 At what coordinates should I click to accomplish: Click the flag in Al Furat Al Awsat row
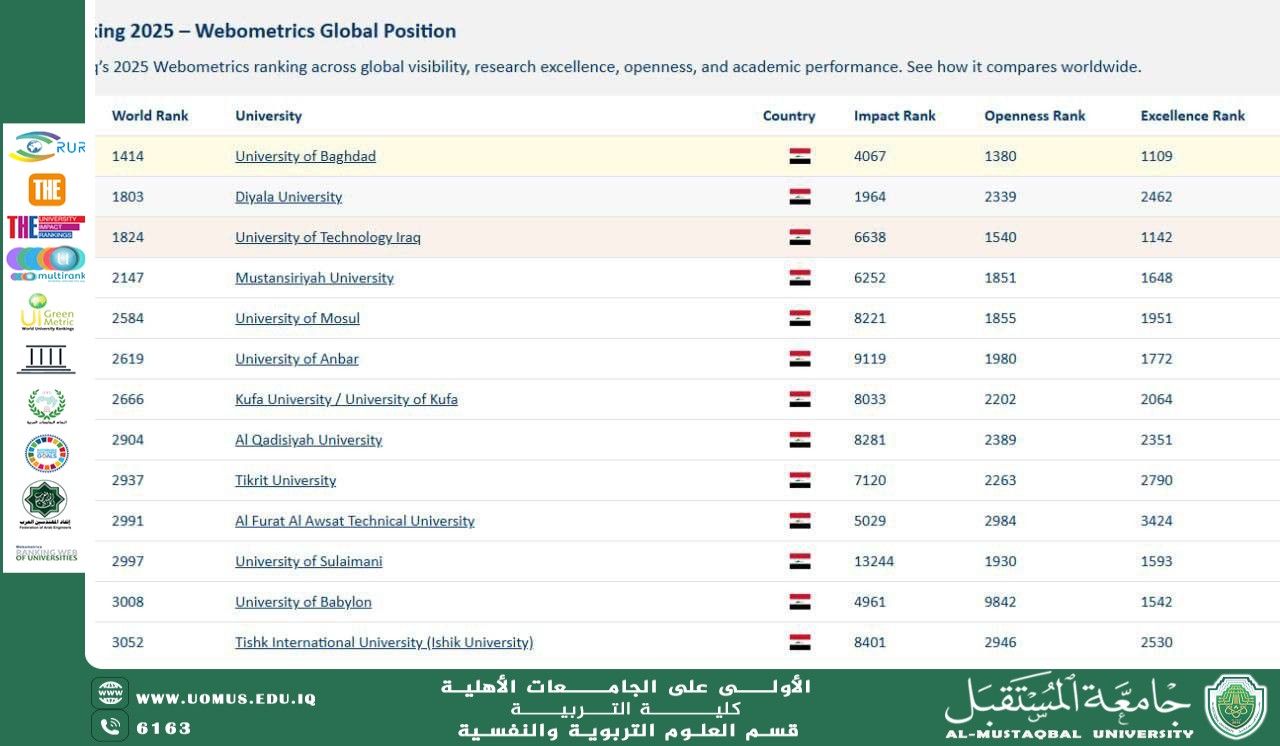pos(800,521)
